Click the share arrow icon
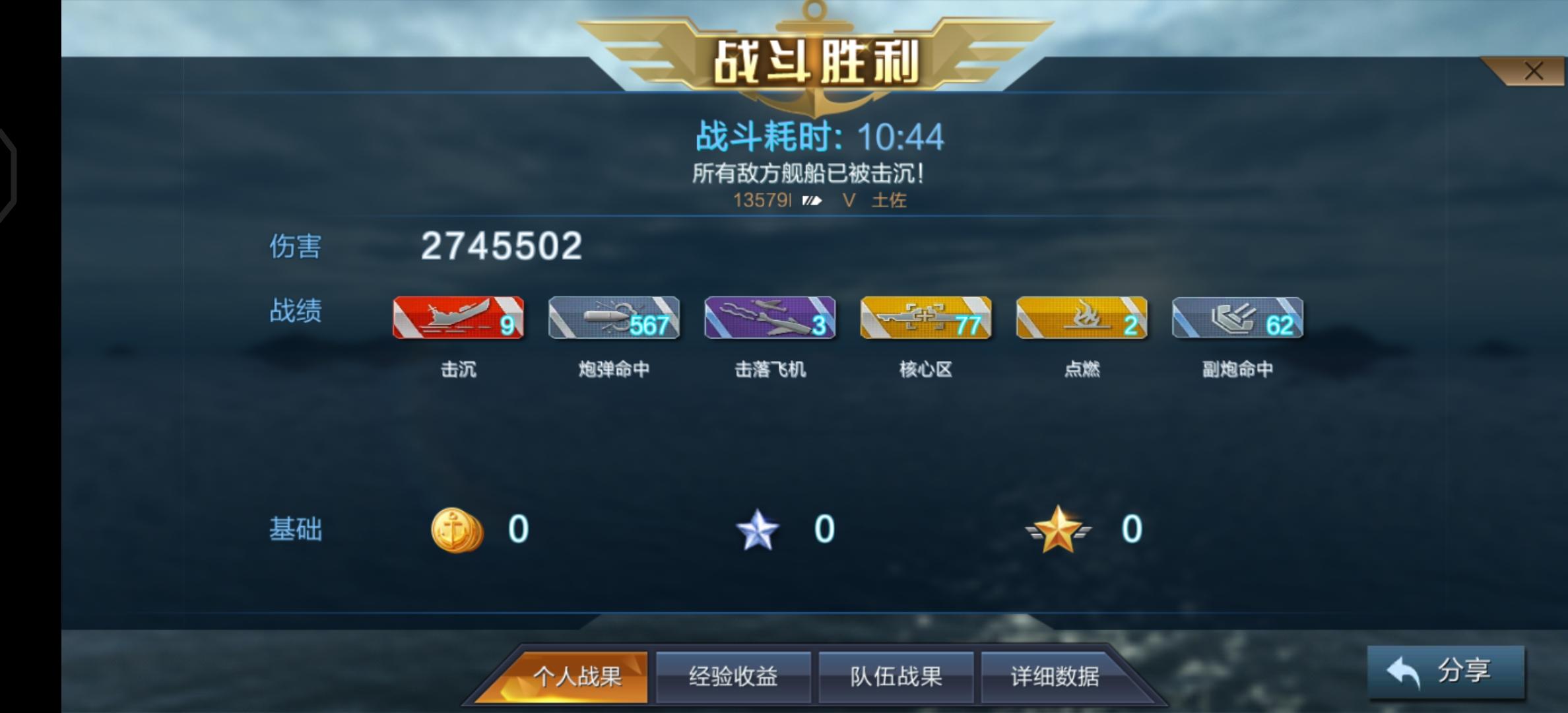Image resolution: width=1568 pixels, height=713 pixels. tap(1403, 673)
